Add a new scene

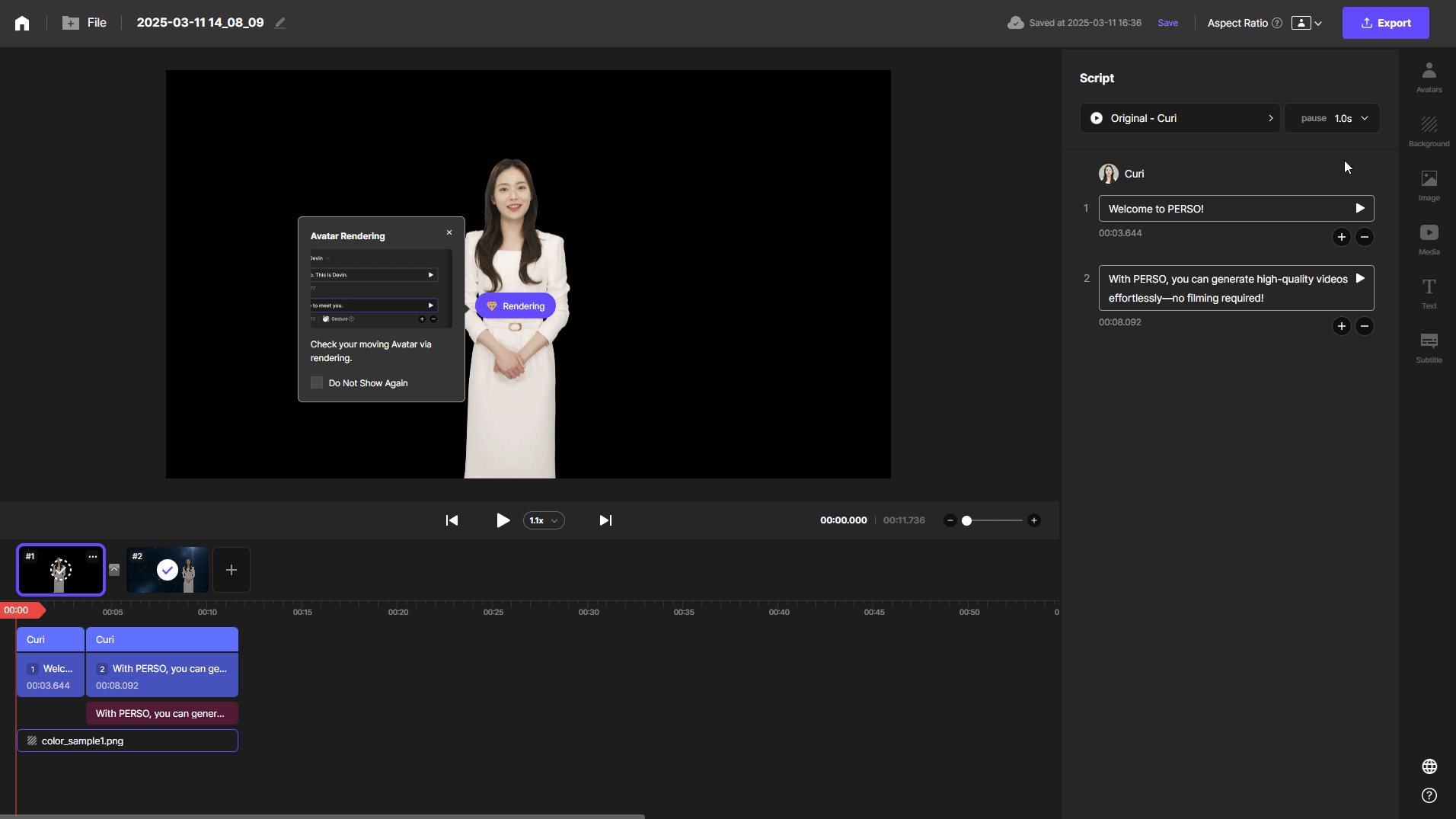231,570
